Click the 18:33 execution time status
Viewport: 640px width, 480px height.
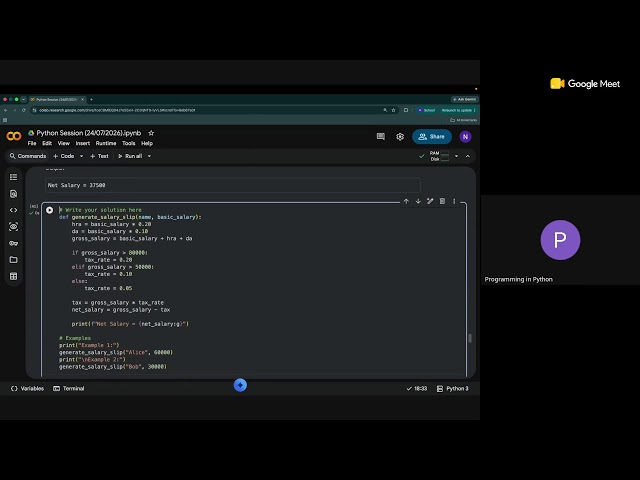pyautogui.click(x=417, y=389)
